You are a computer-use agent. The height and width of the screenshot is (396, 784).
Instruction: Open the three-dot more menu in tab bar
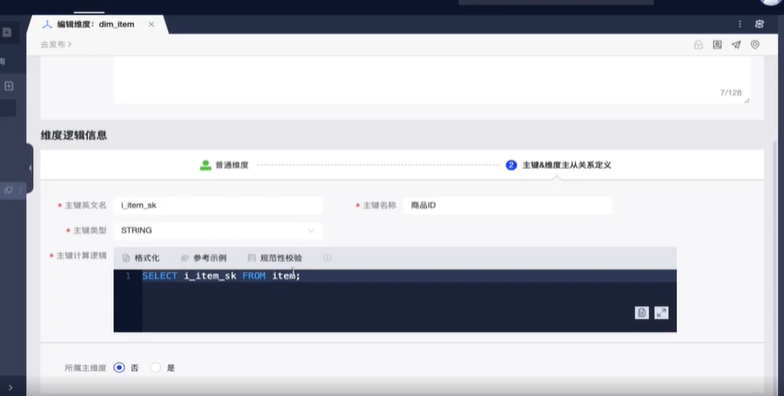tap(740, 24)
